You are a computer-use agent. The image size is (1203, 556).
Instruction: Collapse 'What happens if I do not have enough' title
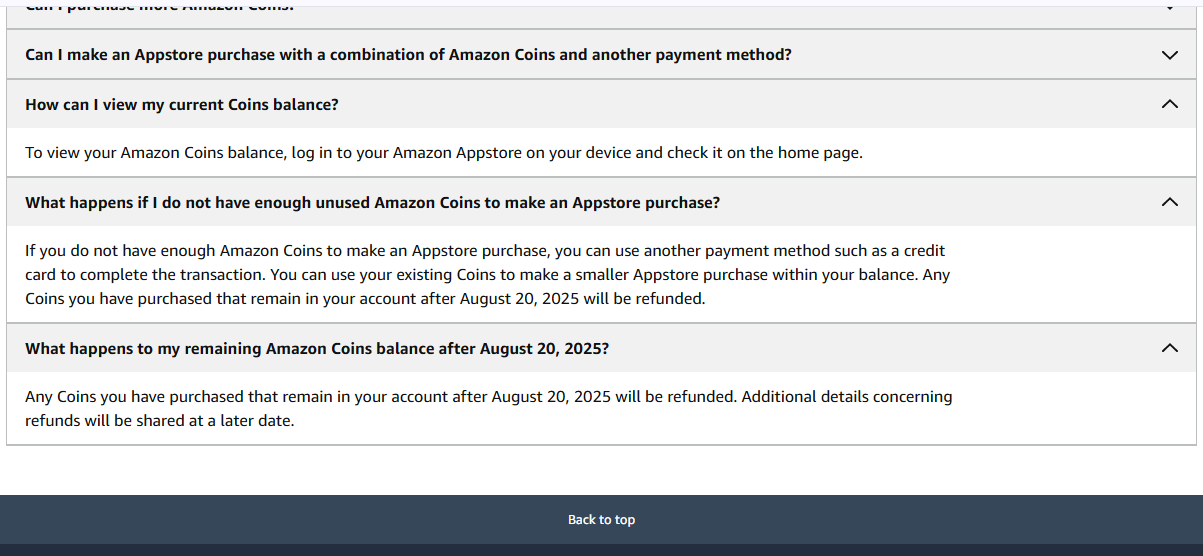click(372, 202)
